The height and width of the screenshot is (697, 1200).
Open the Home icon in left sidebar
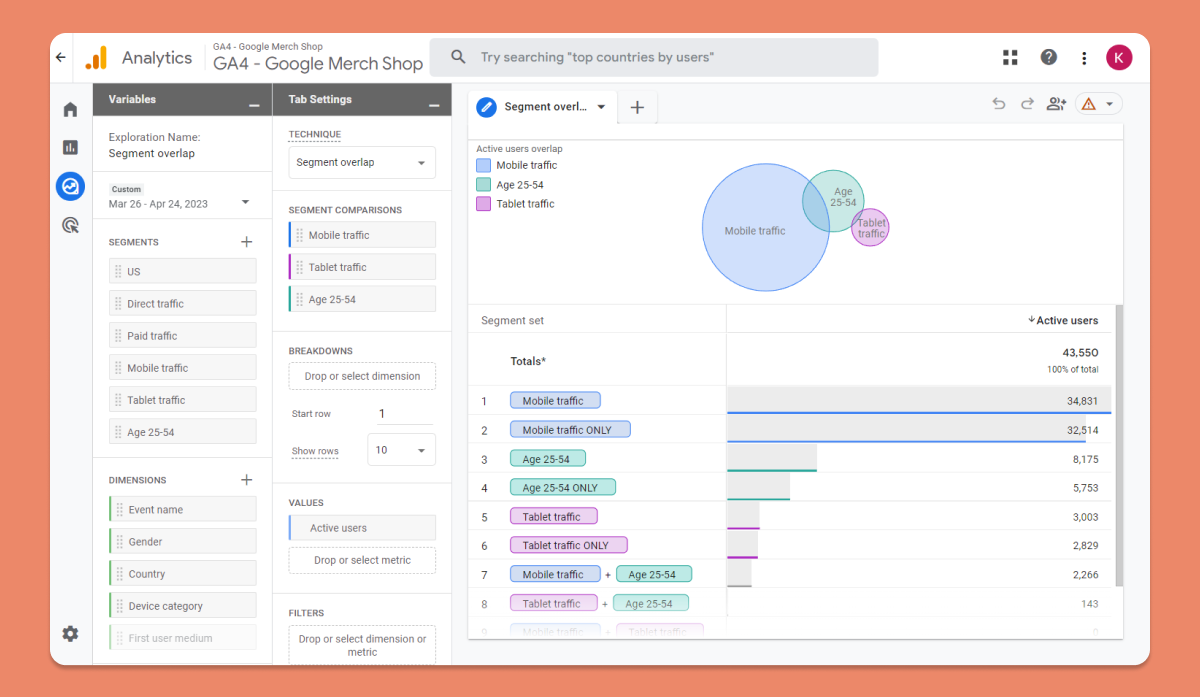pyautogui.click(x=70, y=110)
